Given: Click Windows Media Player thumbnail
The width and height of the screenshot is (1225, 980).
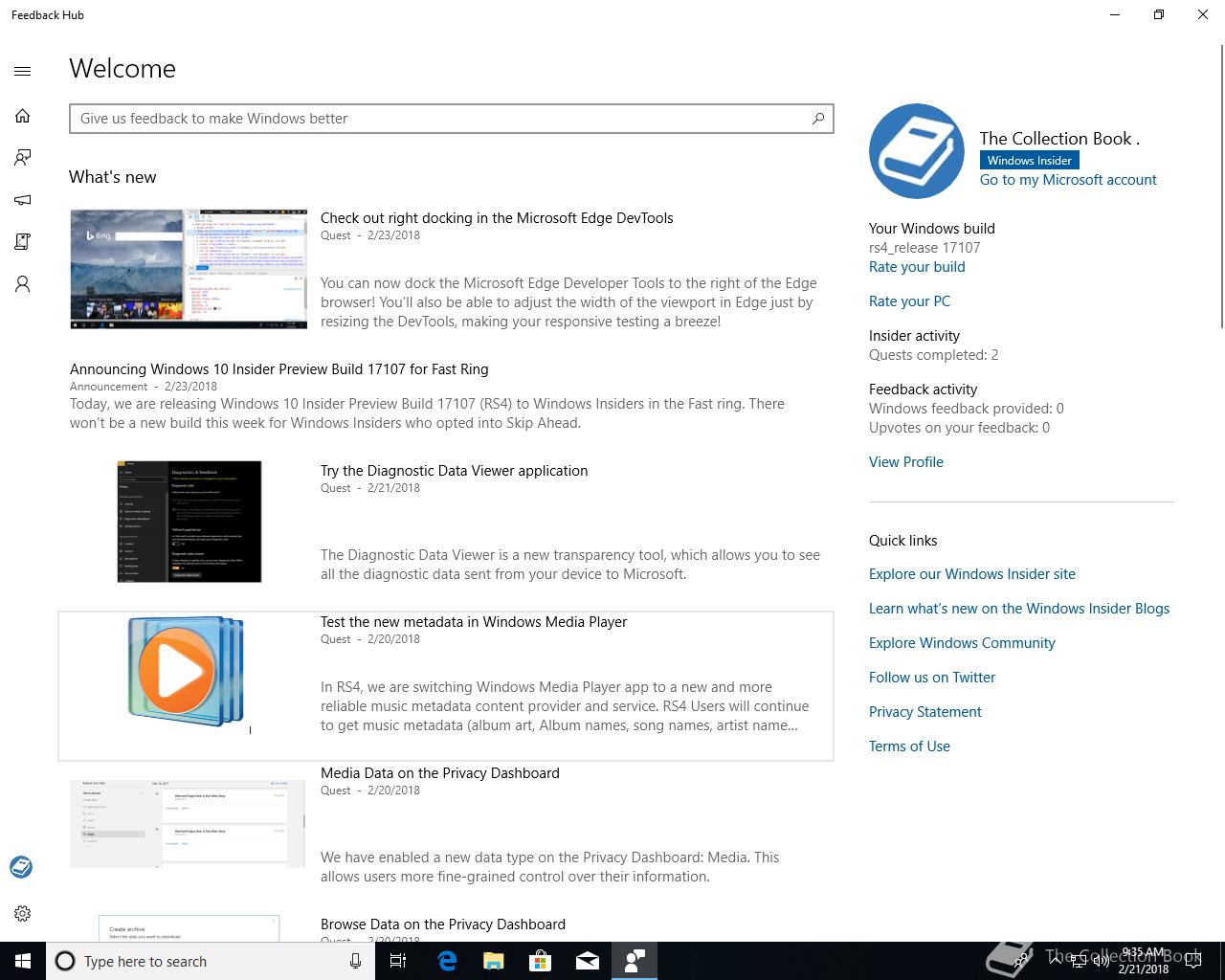Looking at the screenshot, I should click(x=187, y=671).
